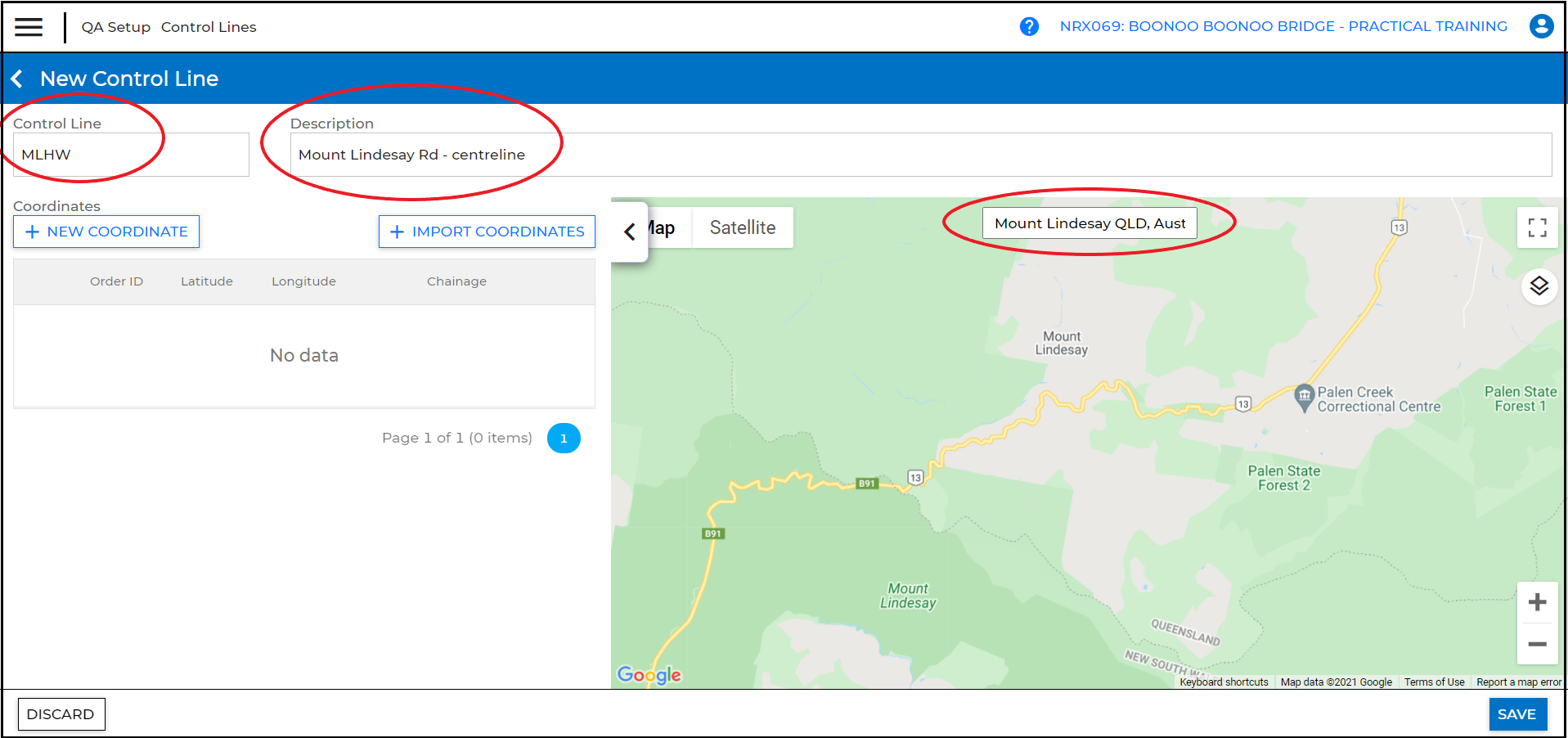
Task: Collapse the map side panel chevron
Action: pos(630,232)
